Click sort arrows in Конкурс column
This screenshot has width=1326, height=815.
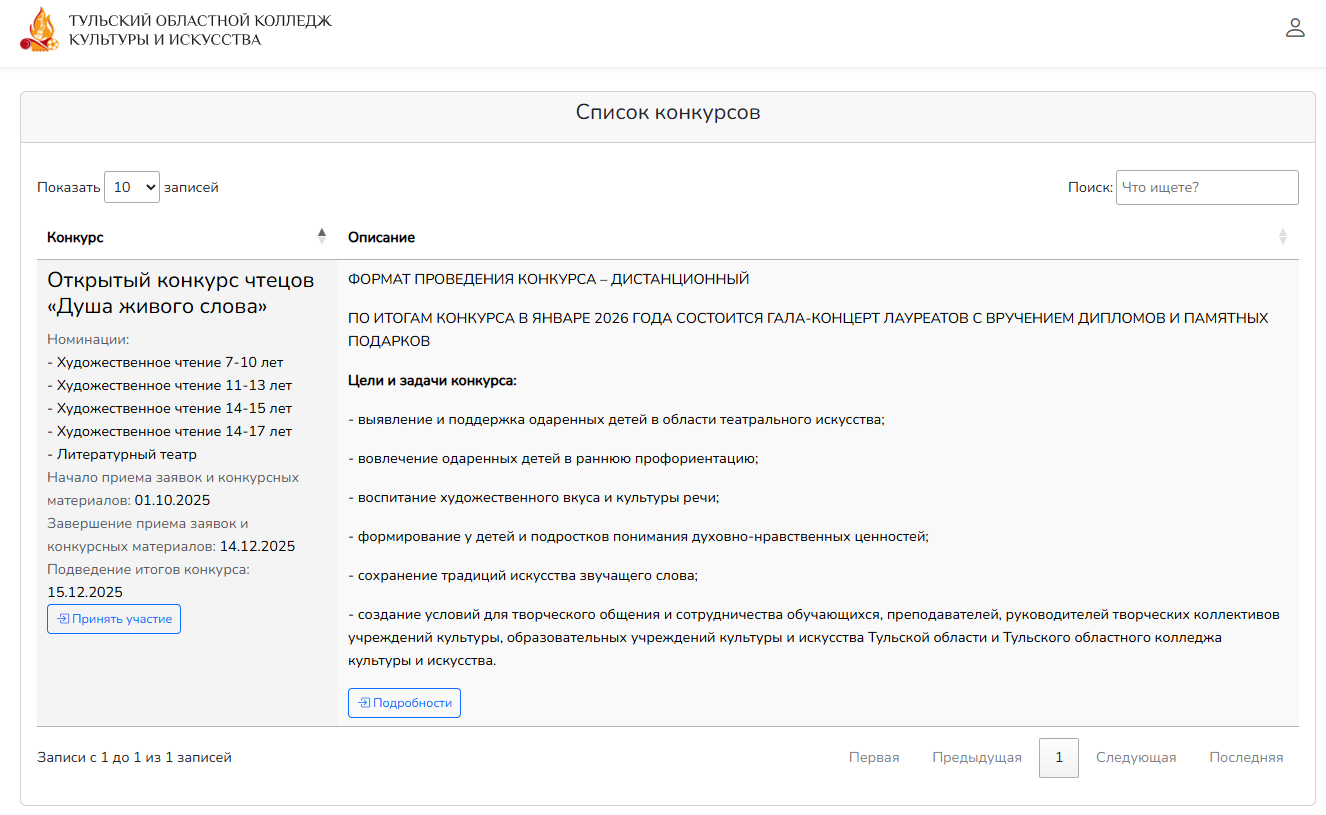(321, 236)
